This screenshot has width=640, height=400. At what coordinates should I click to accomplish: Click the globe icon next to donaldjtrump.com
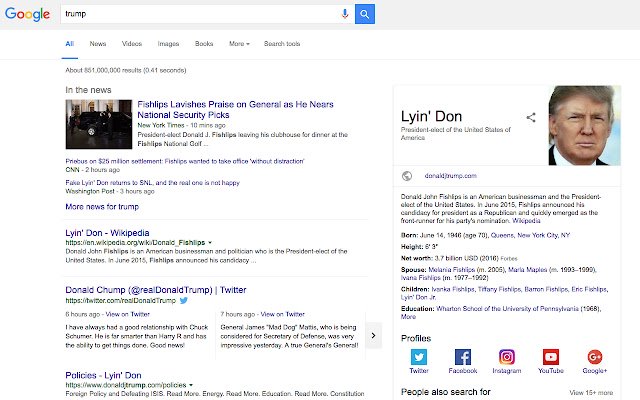click(407, 176)
